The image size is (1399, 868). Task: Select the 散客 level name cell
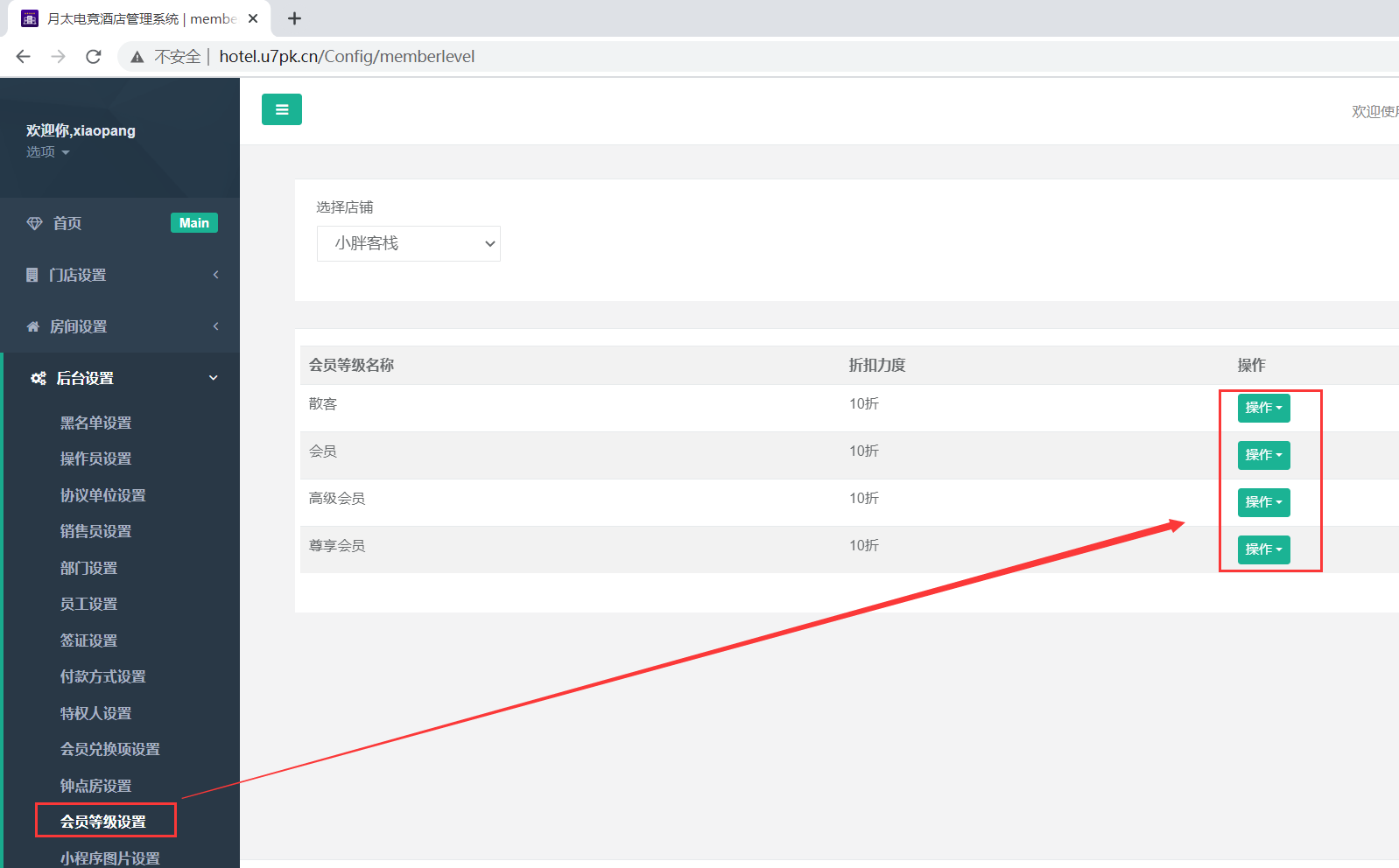click(323, 403)
